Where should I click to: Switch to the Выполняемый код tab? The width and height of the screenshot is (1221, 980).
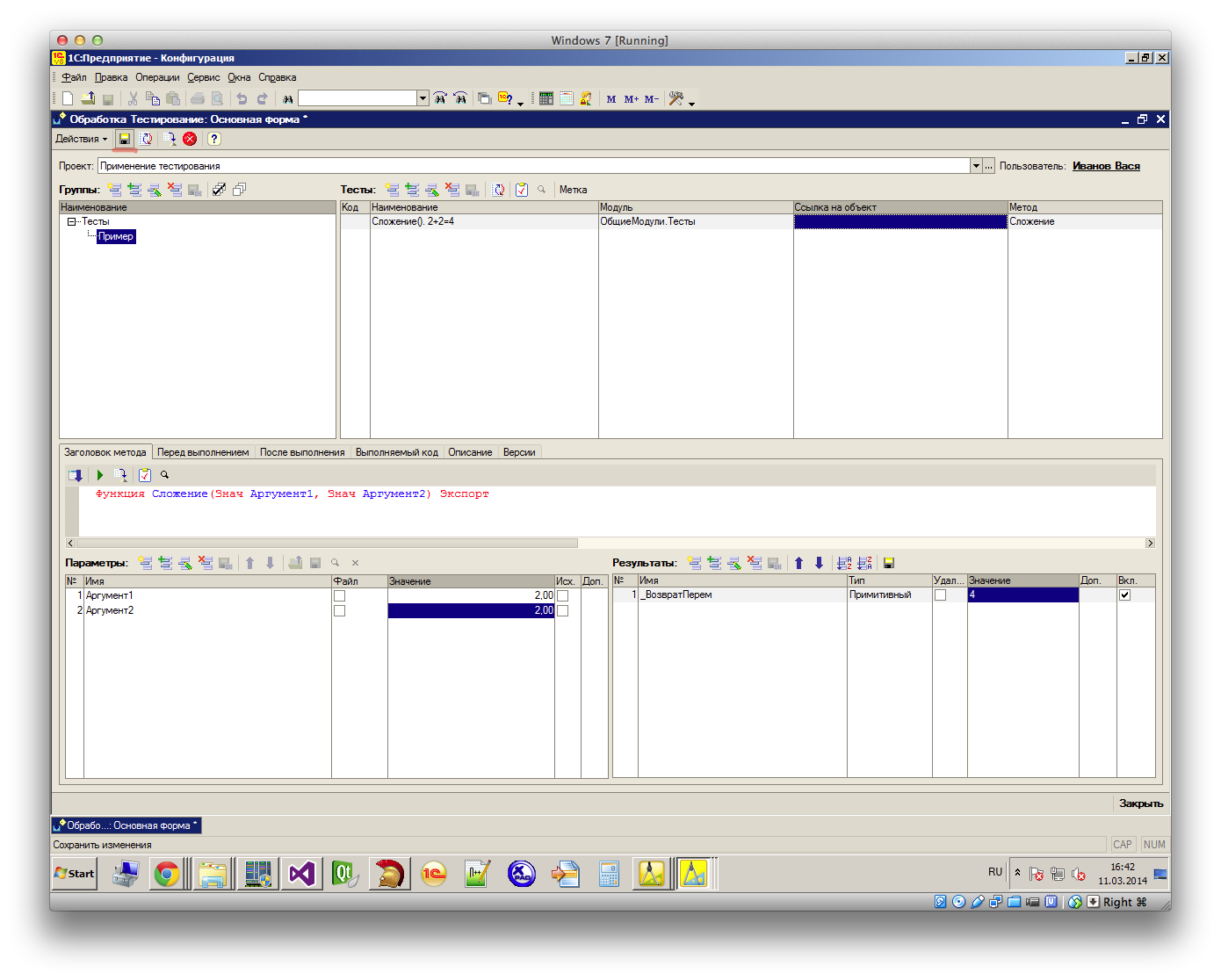396,452
